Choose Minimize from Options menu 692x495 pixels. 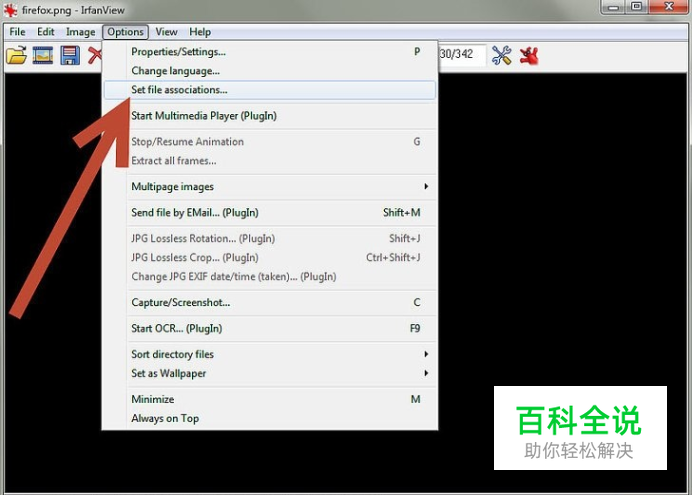(x=270, y=399)
